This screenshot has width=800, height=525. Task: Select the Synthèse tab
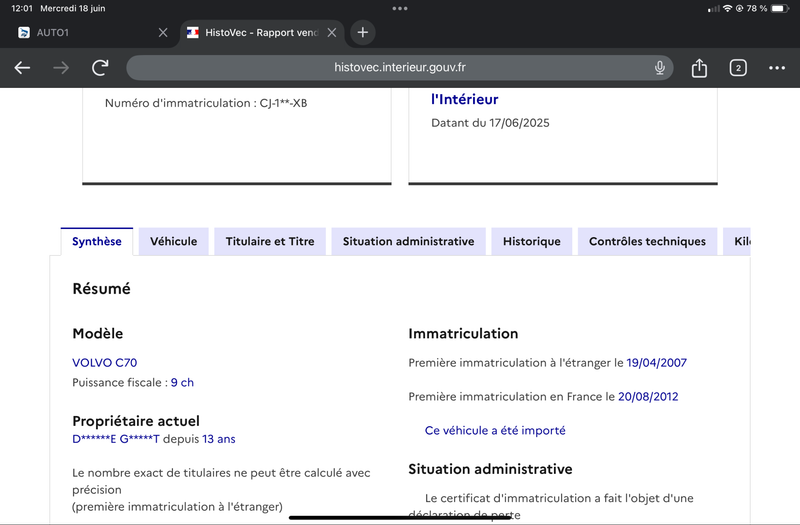pos(96,241)
